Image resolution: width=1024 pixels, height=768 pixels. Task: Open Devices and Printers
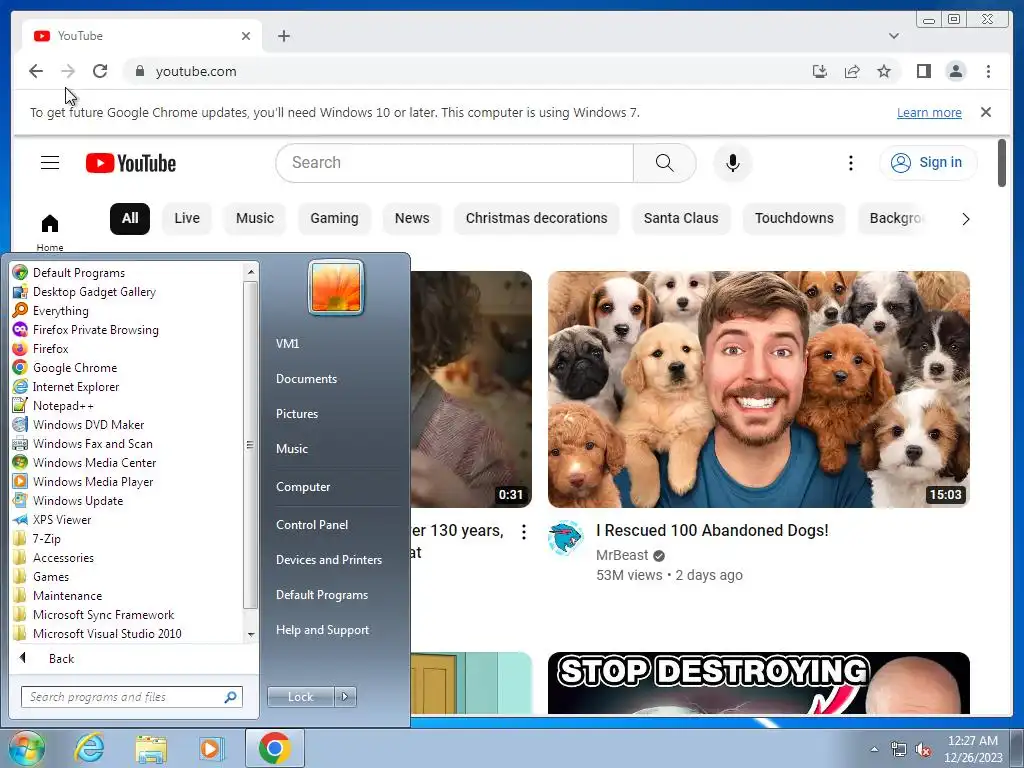click(x=328, y=560)
